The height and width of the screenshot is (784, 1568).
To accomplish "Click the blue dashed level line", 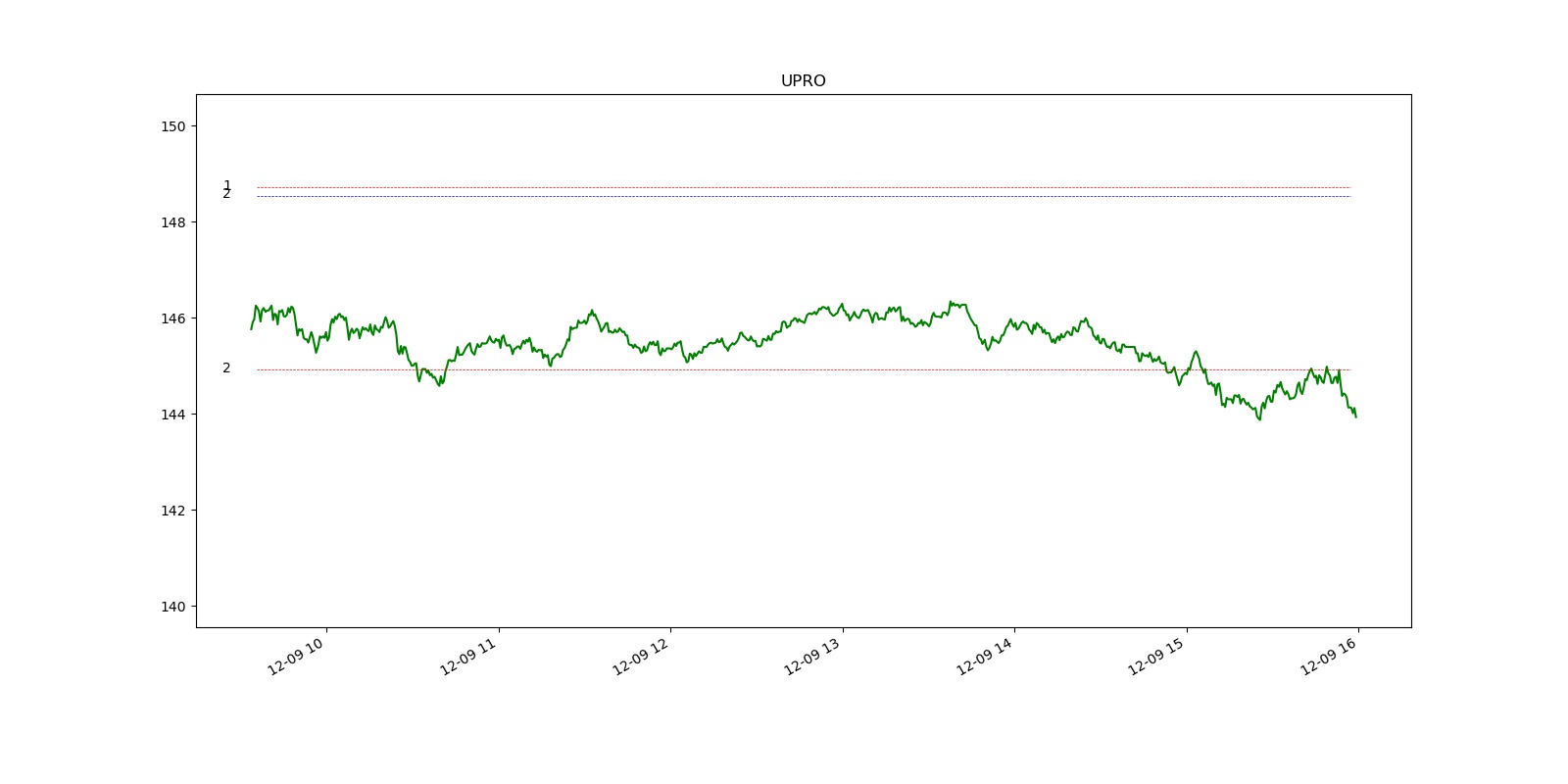I will click(804, 196).
